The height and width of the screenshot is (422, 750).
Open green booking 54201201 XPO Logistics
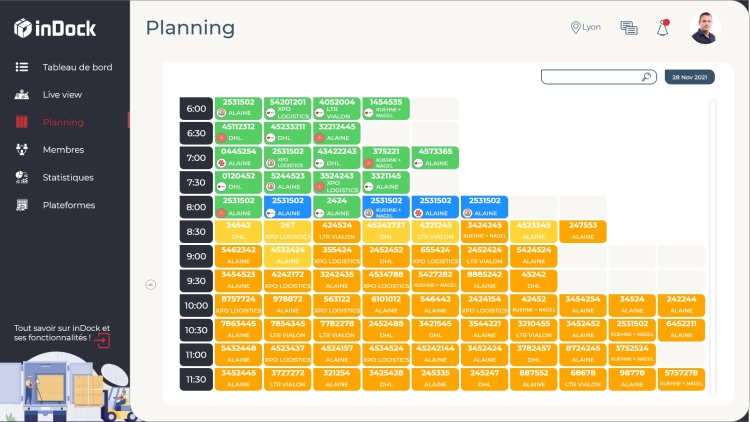tap(288, 108)
